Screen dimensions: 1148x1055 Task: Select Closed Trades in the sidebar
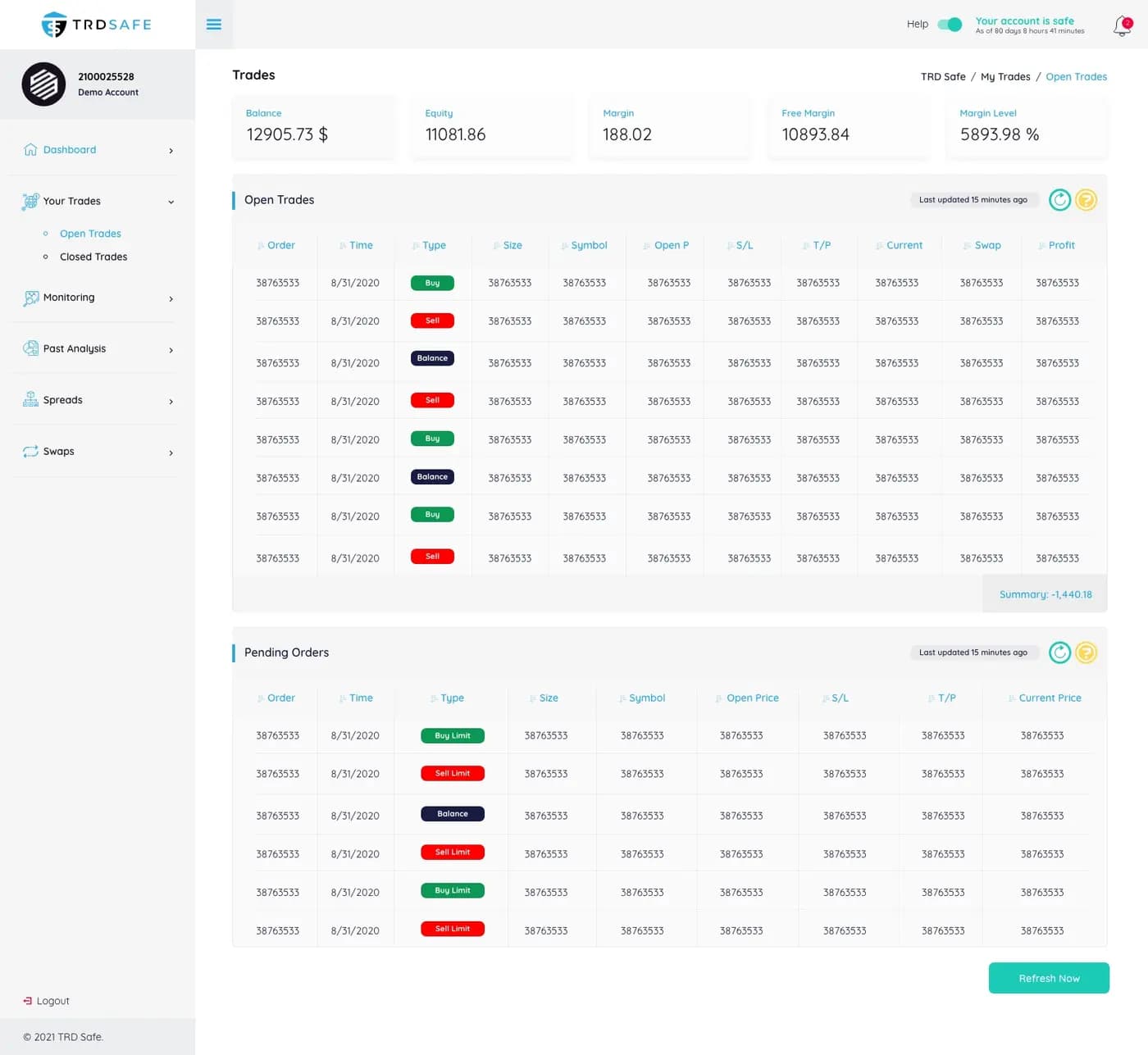[x=93, y=257]
